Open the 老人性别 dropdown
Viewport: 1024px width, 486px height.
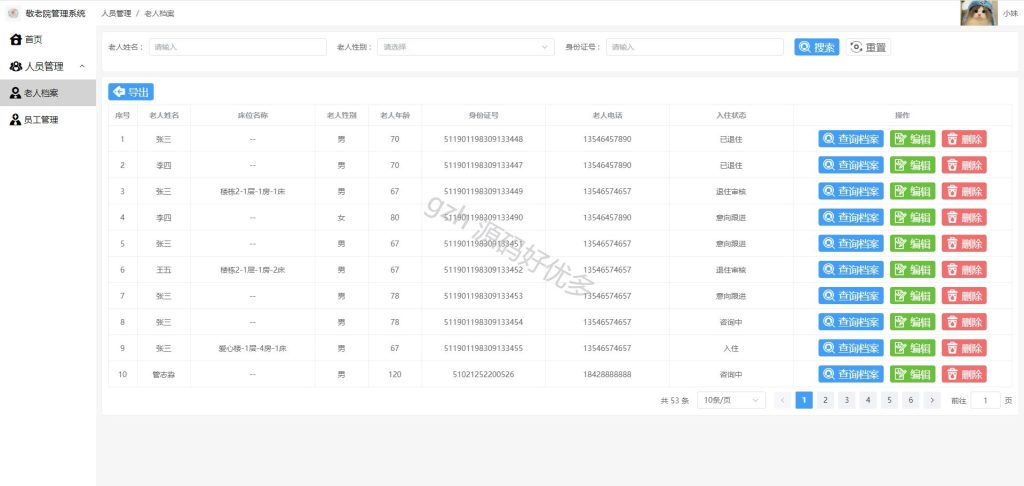click(466, 47)
